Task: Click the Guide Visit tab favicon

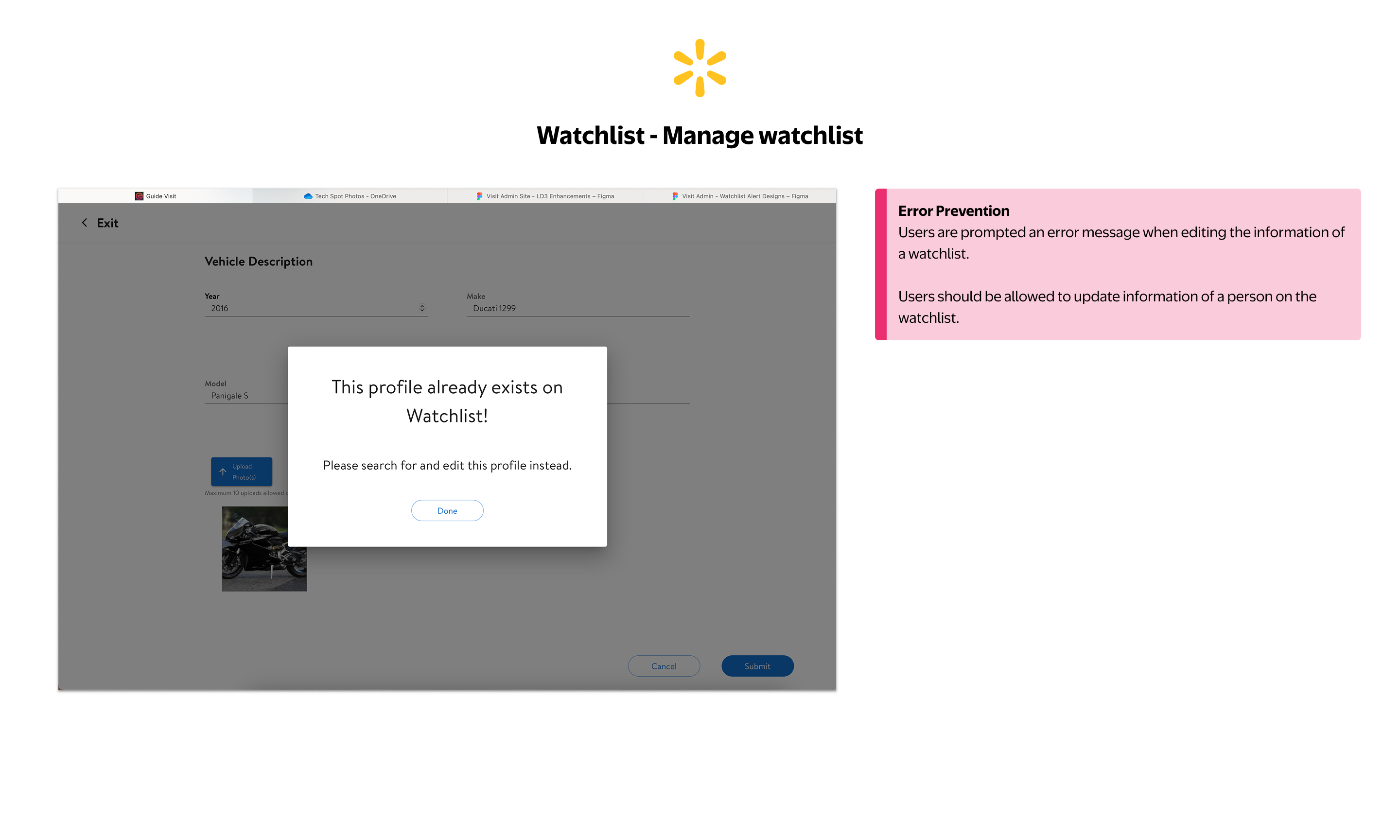Action: (x=139, y=196)
